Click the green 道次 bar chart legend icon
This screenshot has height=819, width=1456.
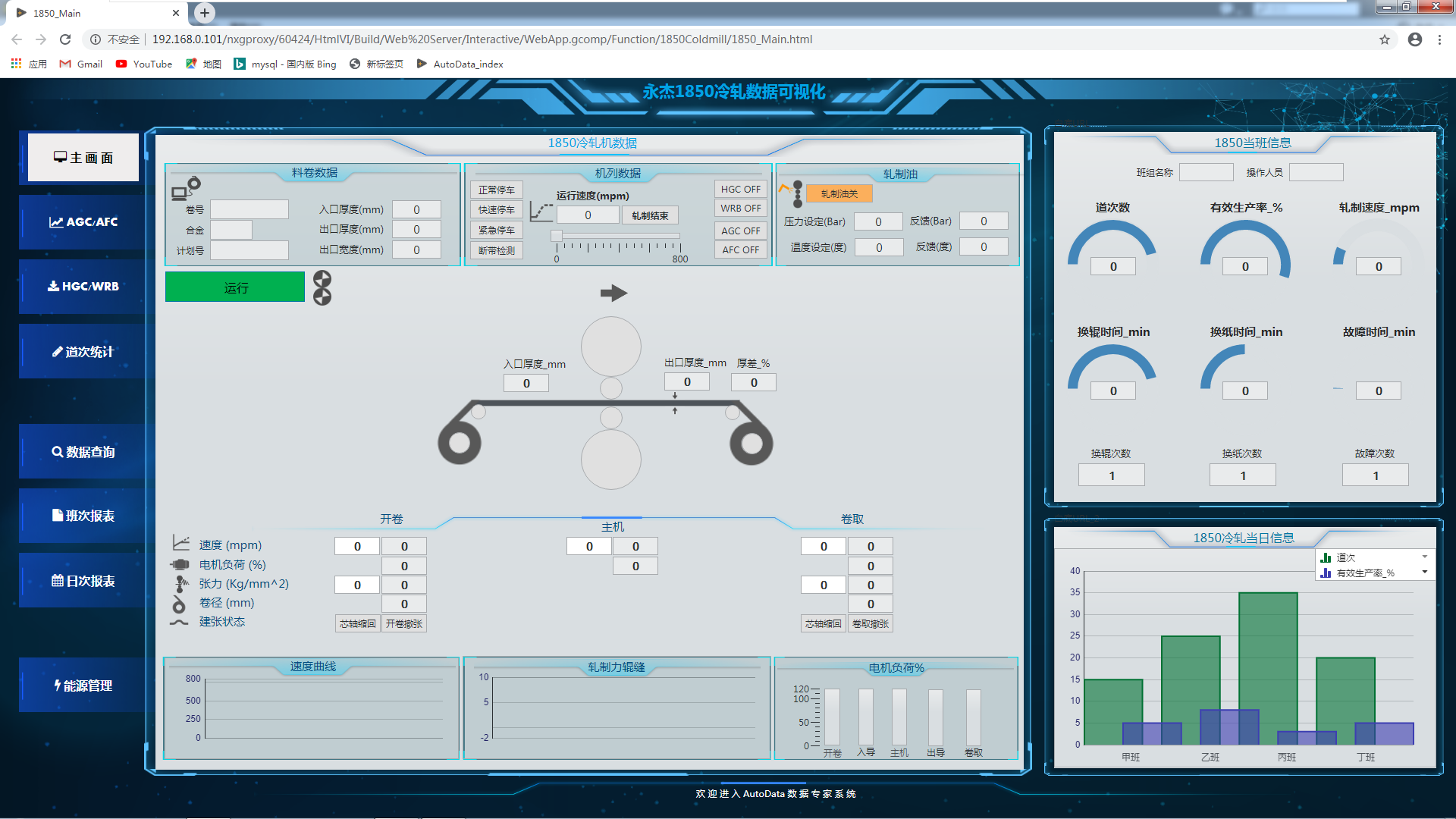[1326, 557]
